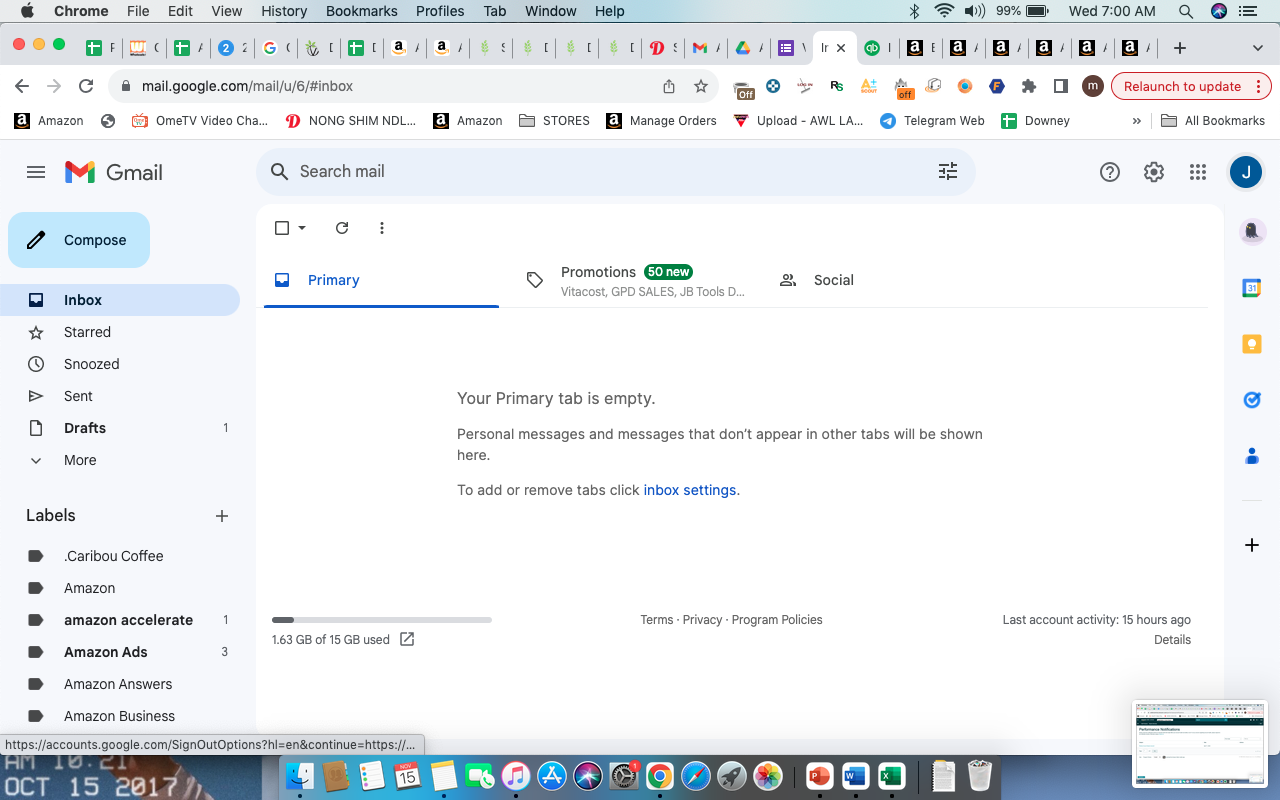Open the Amazon Business label
This screenshot has width=1280, height=800.
(120, 716)
